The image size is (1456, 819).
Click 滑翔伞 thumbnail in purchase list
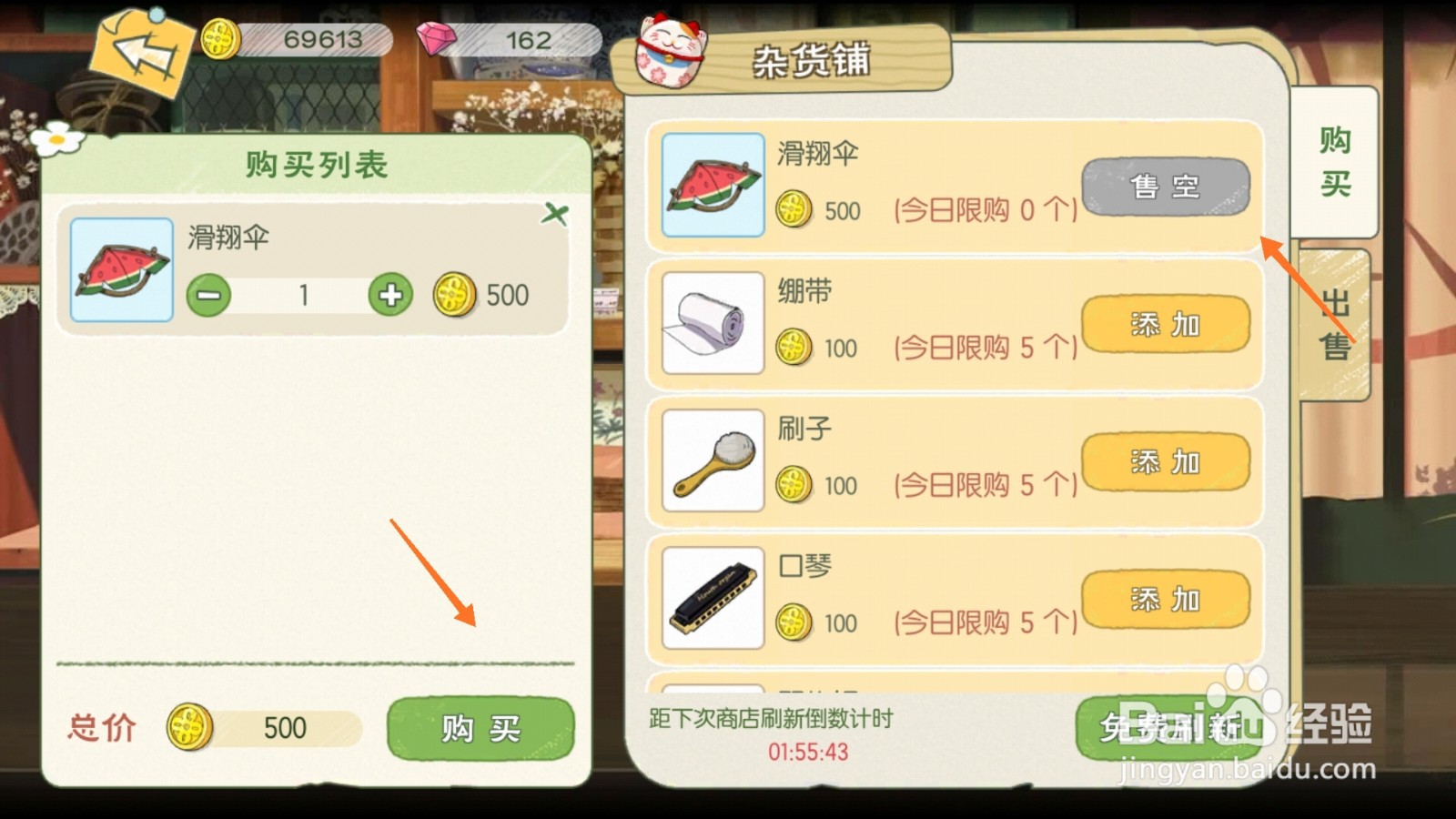point(122,269)
